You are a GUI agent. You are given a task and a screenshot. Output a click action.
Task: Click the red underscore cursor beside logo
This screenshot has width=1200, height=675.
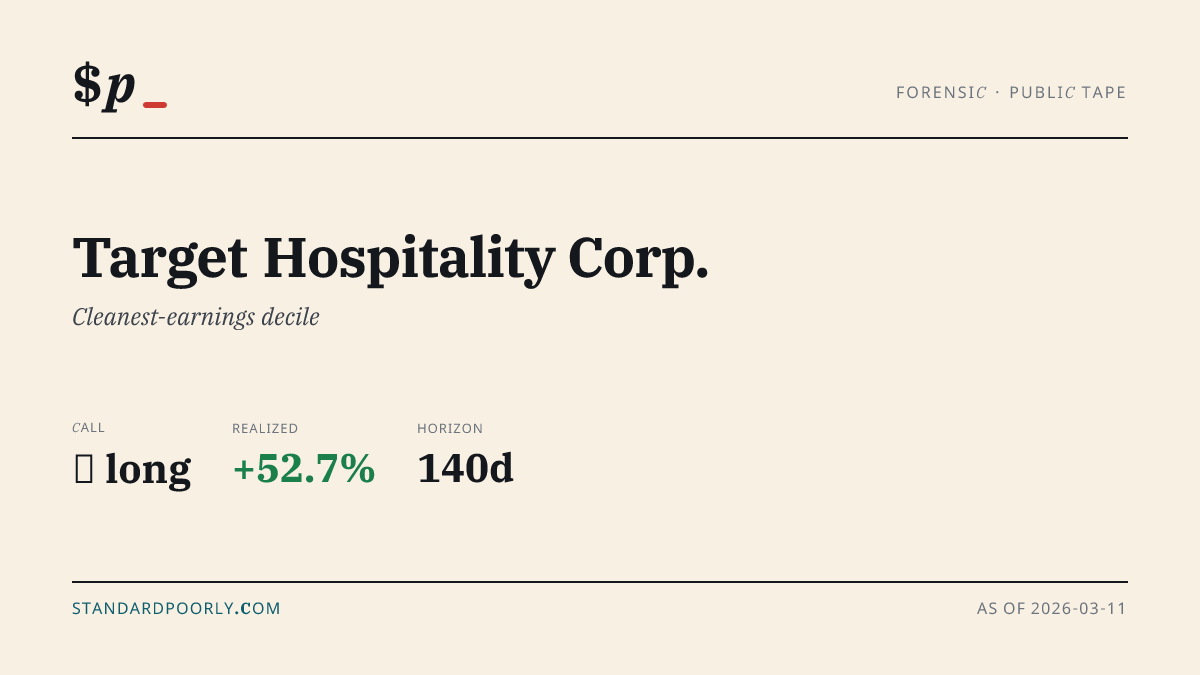[155, 104]
